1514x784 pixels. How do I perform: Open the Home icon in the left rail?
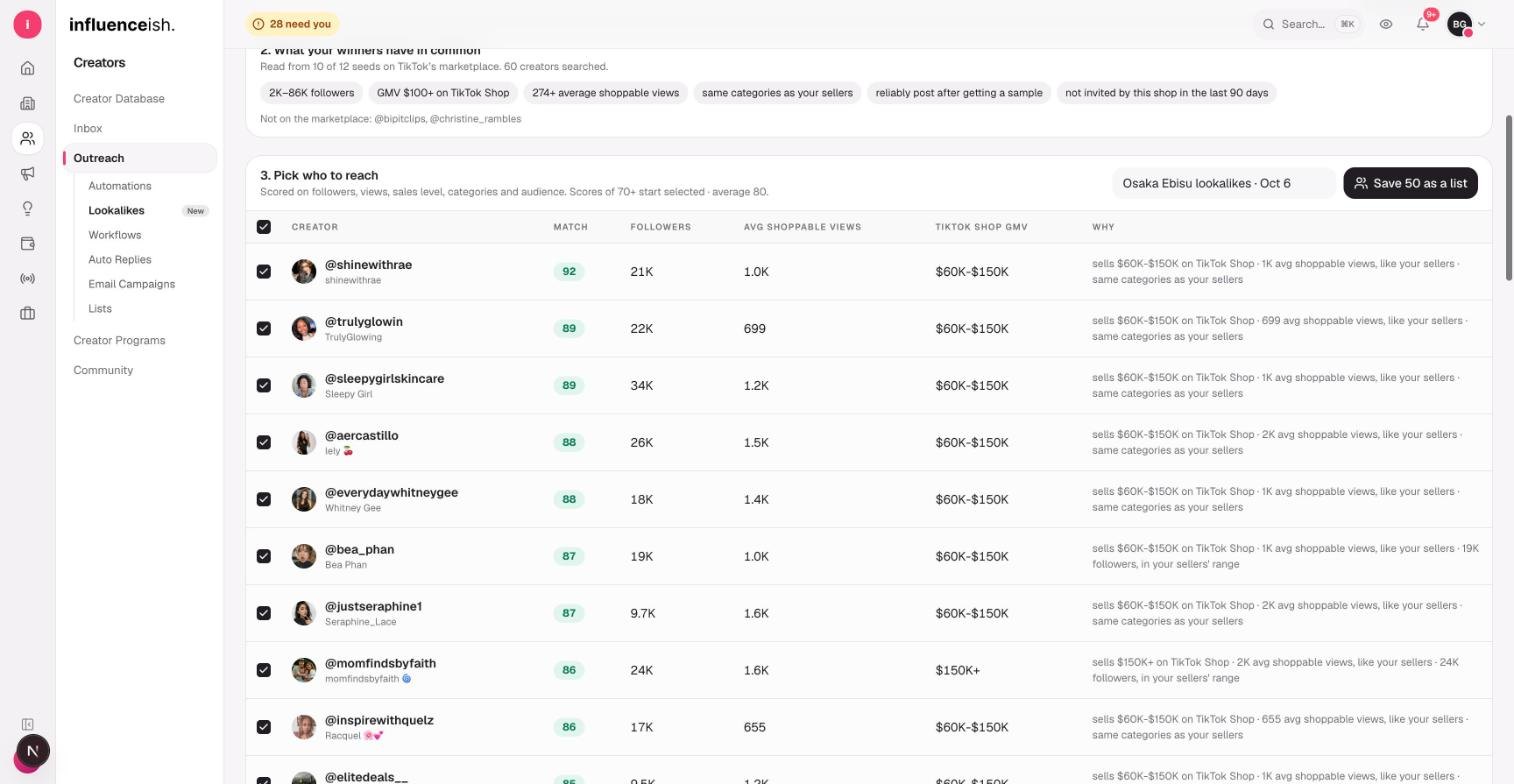[x=27, y=68]
